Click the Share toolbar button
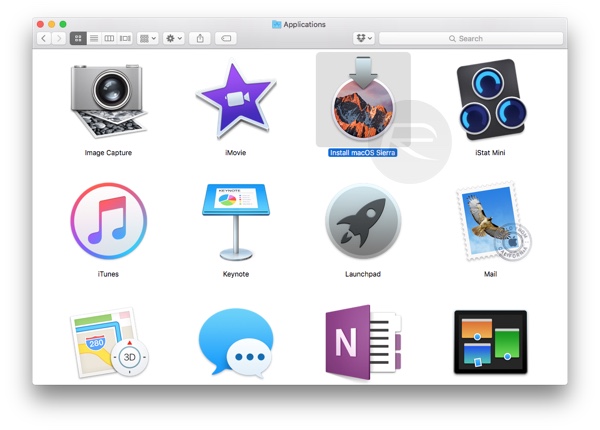600x430 pixels. (200, 38)
